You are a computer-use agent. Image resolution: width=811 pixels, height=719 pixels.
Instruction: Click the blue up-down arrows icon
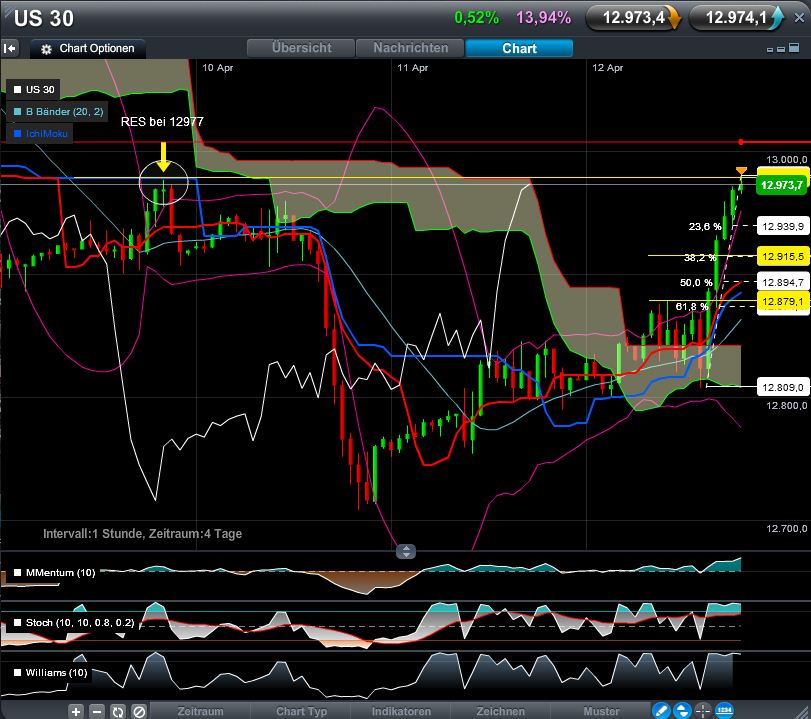(682, 711)
